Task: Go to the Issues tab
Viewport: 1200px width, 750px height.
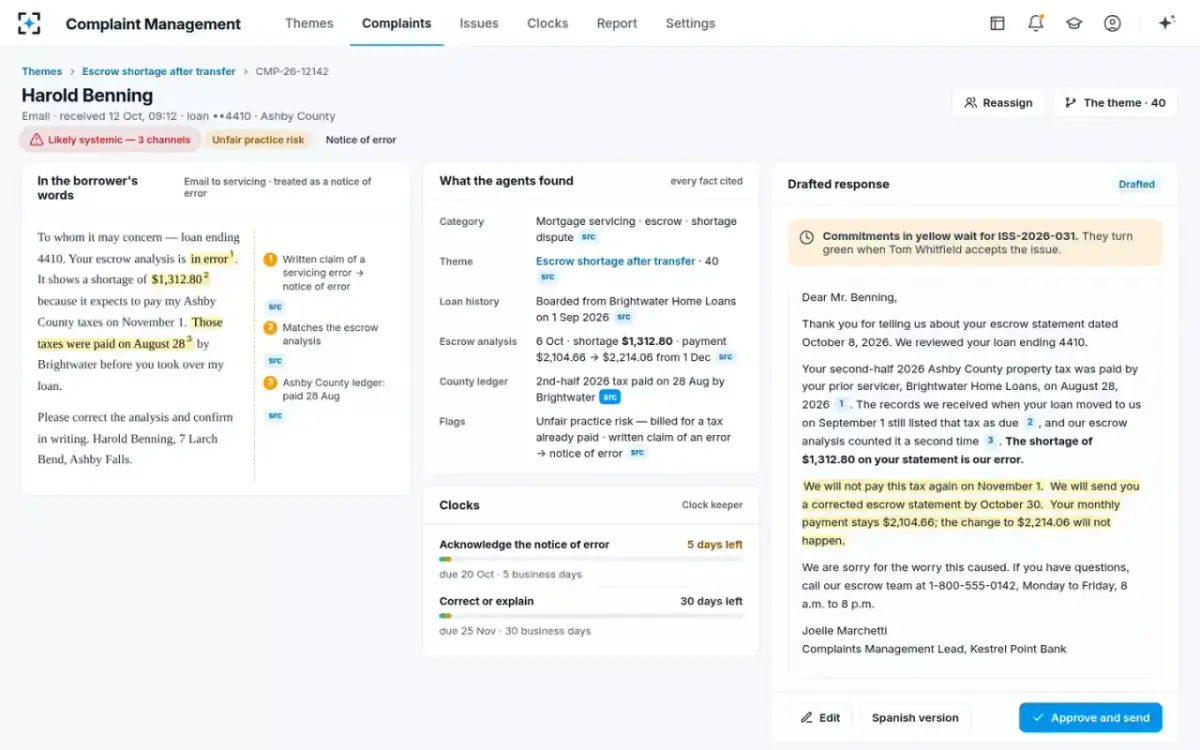Action: 479,23
